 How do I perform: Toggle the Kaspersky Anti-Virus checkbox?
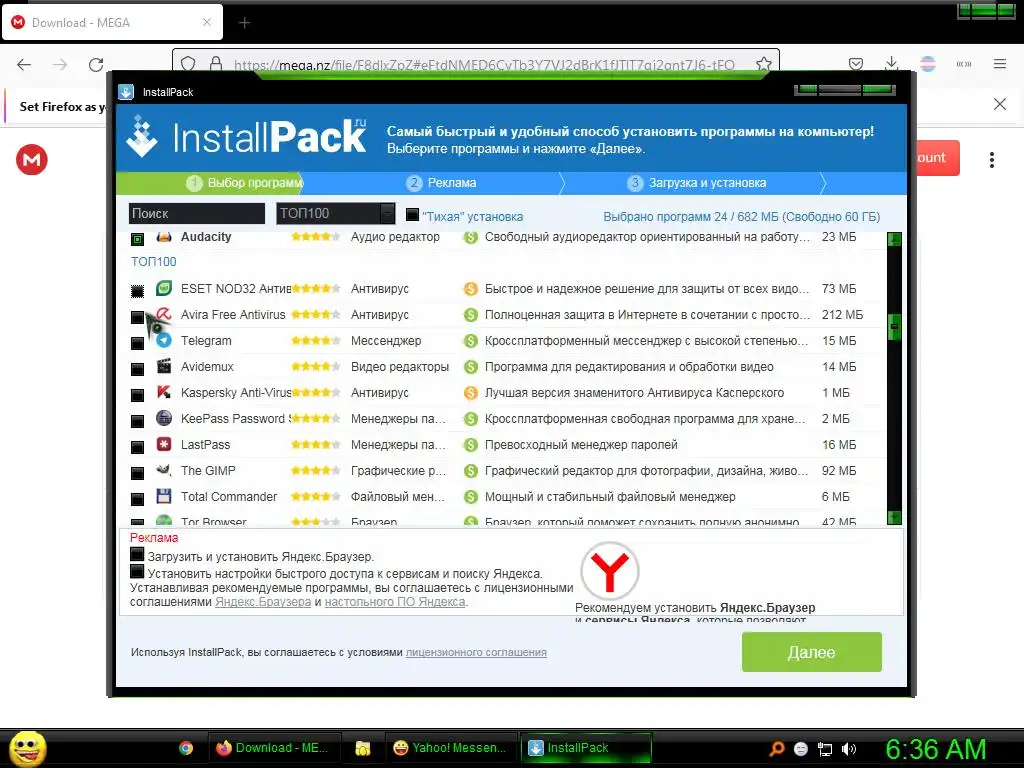(137, 395)
